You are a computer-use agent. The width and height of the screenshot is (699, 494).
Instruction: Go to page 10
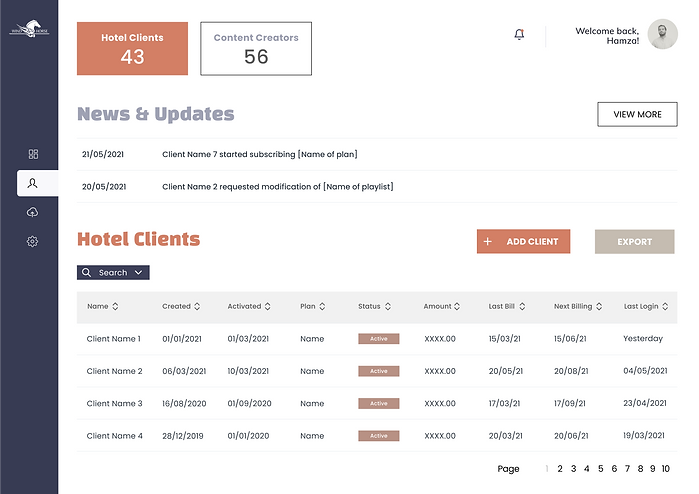point(666,469)
